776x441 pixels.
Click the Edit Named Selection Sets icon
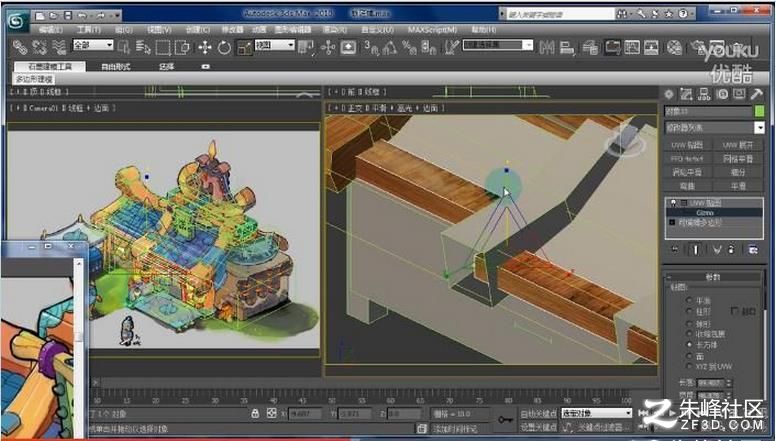[x=451, y=48]
